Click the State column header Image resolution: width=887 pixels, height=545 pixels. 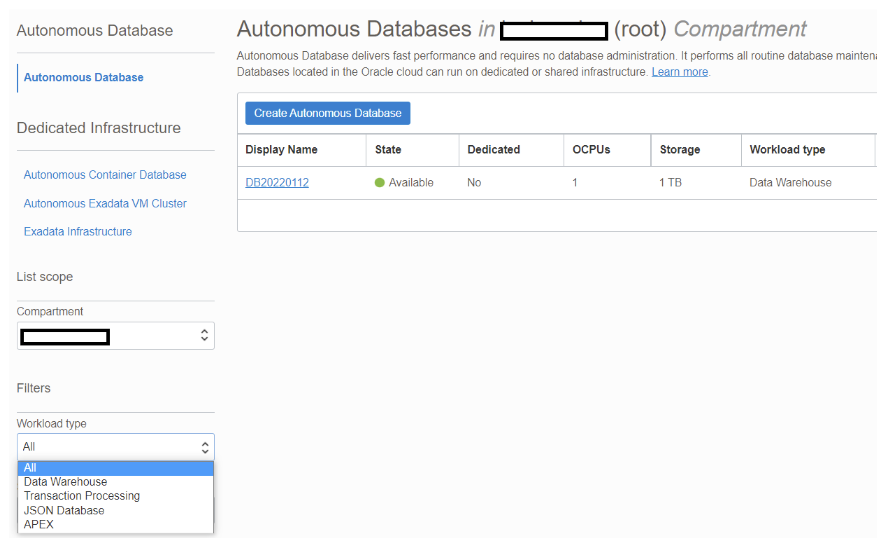[388, 150]
